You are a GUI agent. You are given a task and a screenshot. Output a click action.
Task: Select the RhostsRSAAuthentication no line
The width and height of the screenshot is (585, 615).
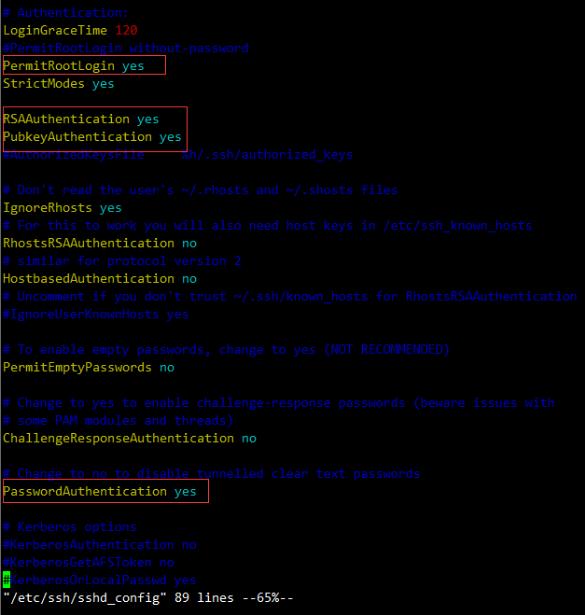pyautogui.click(x=100, y=243)
